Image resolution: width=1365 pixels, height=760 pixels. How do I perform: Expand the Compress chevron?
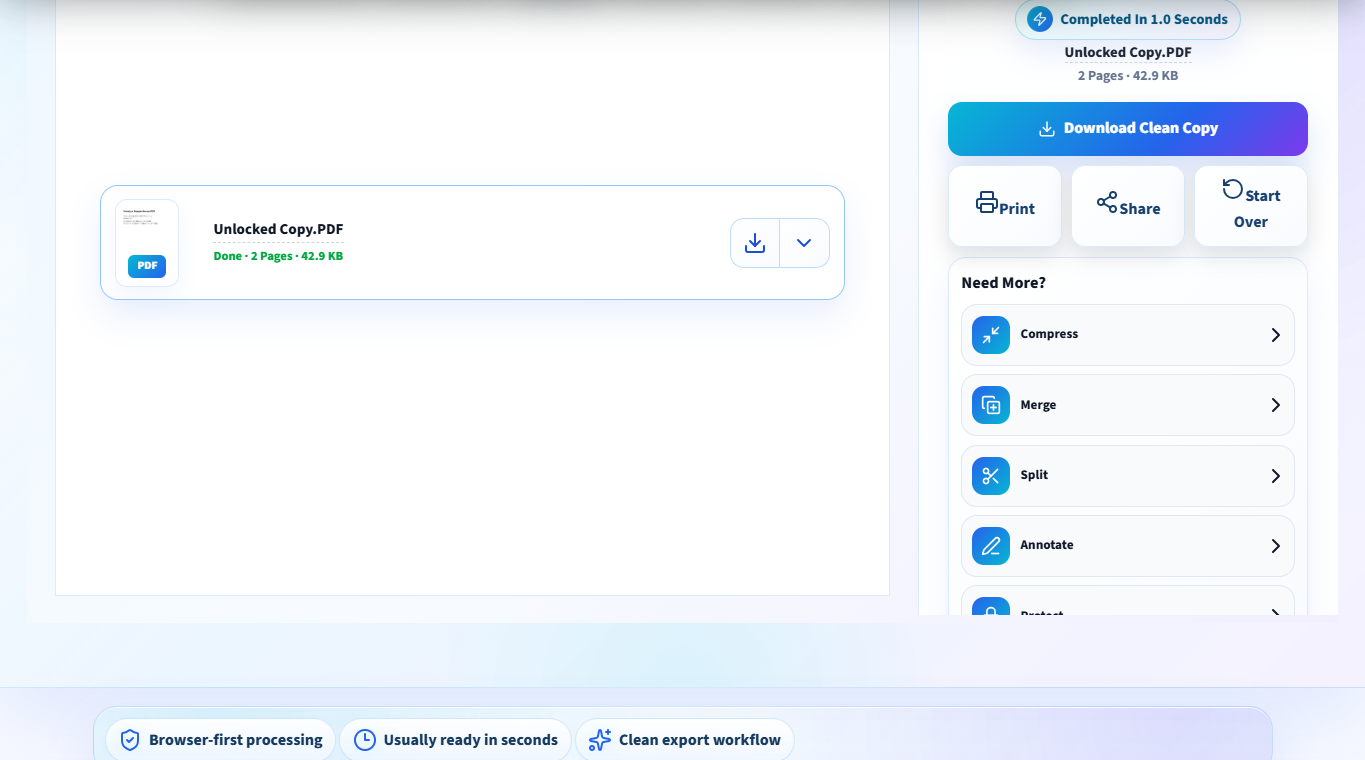1275,335
